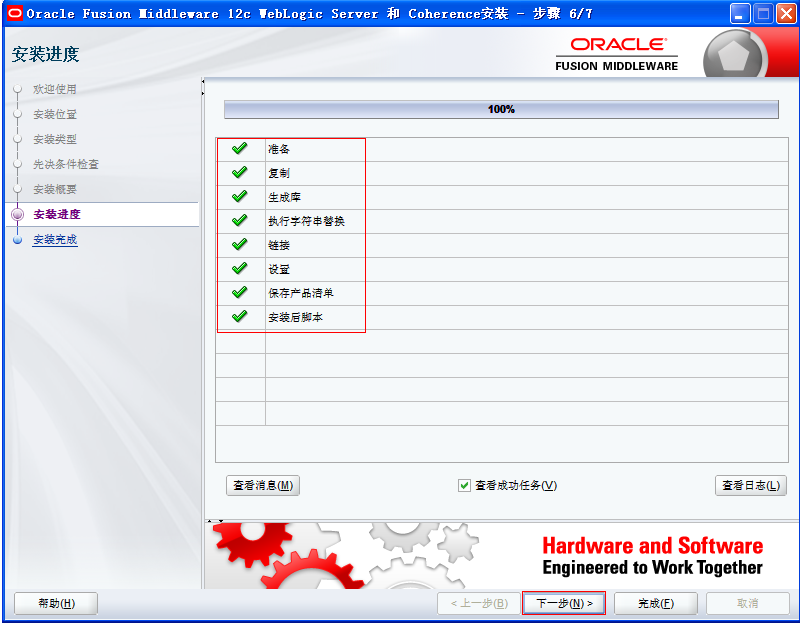Click the Hardware and Software banner image
Viewport: 800px width, 624px height.
point(502,556)
